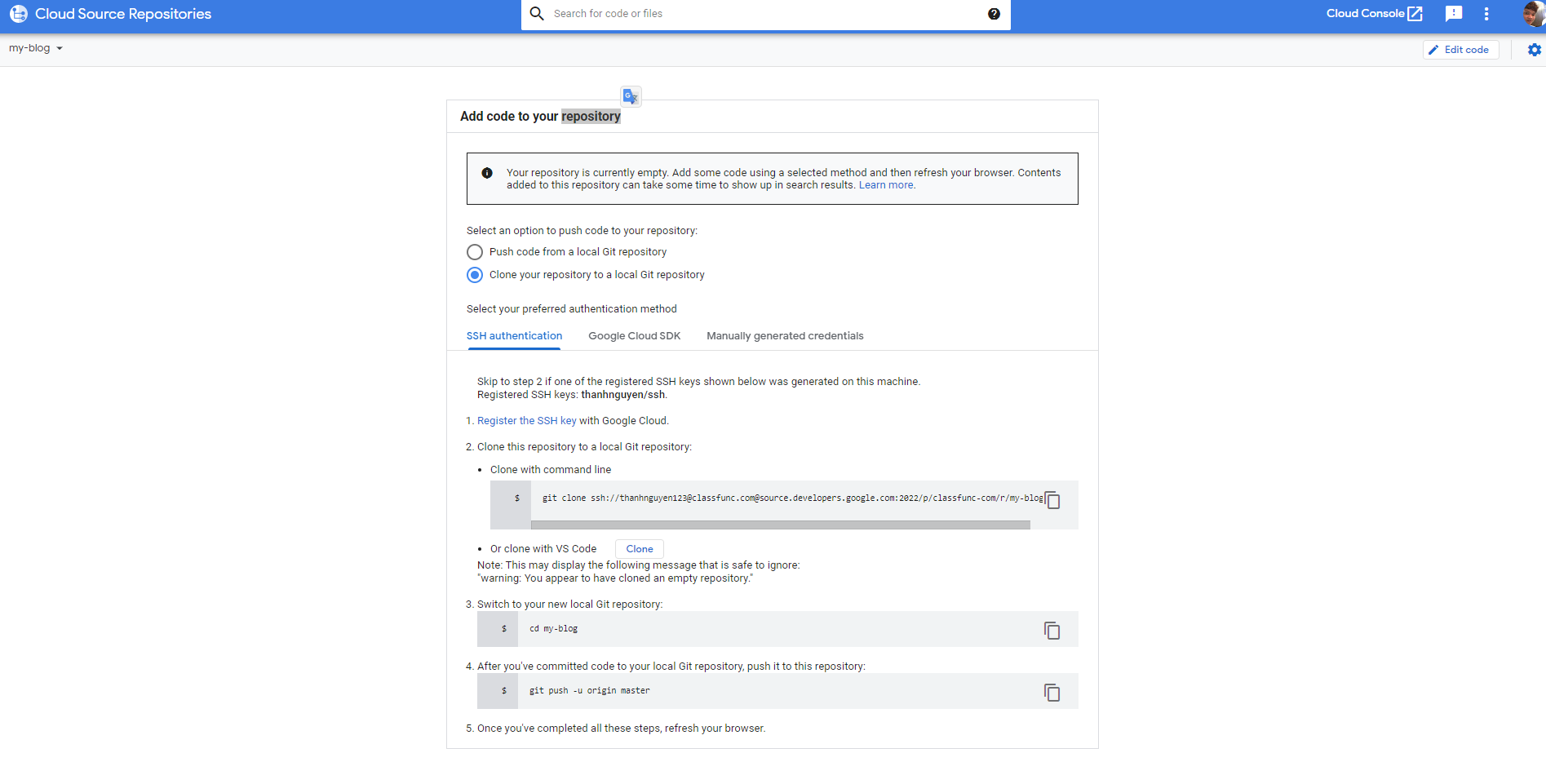1546x784 pixels.
Task: Switch to Manually generated credentials tab
Action: click(784, 336)
